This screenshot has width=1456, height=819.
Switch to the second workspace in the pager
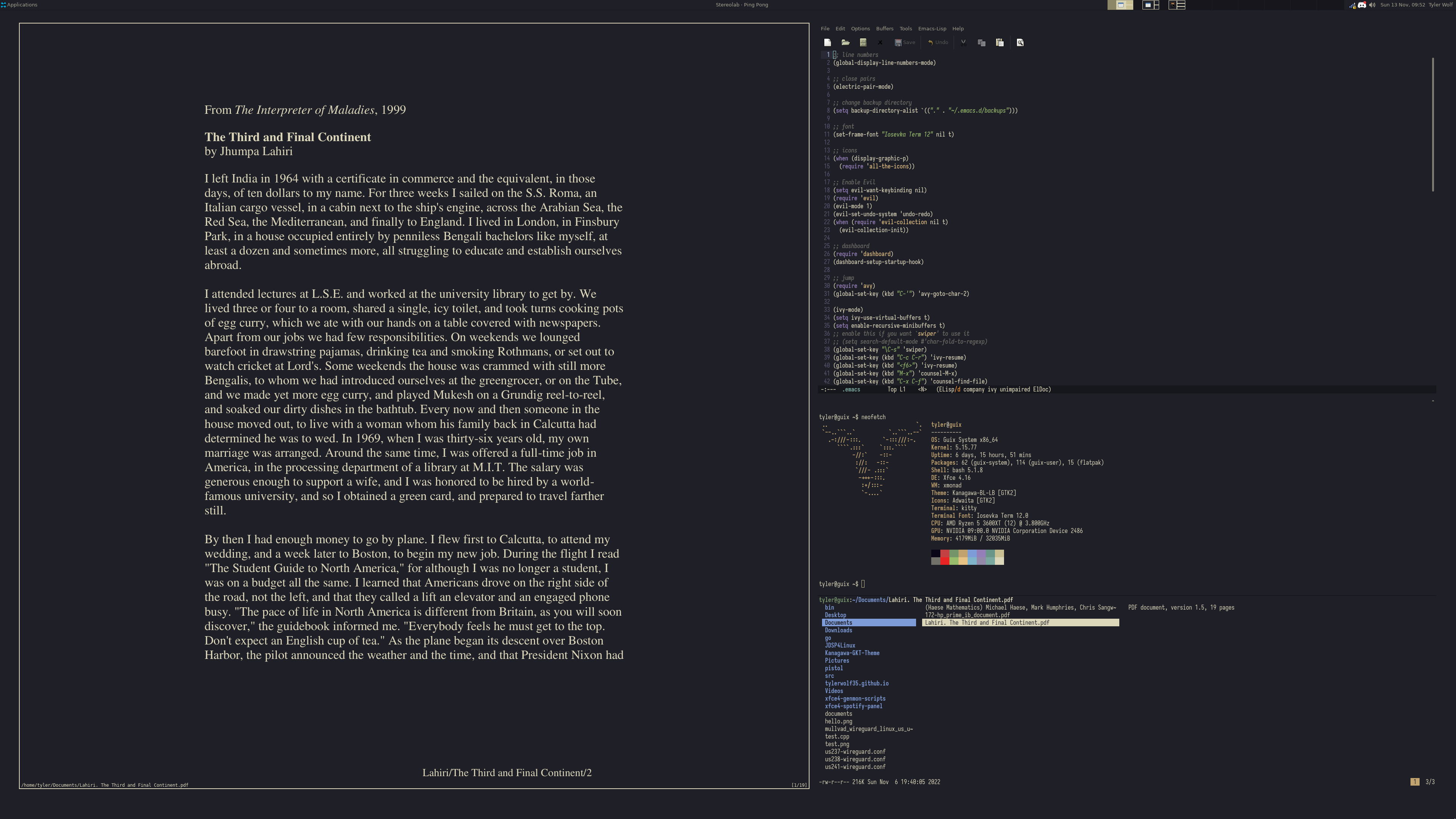point(1150,5)
